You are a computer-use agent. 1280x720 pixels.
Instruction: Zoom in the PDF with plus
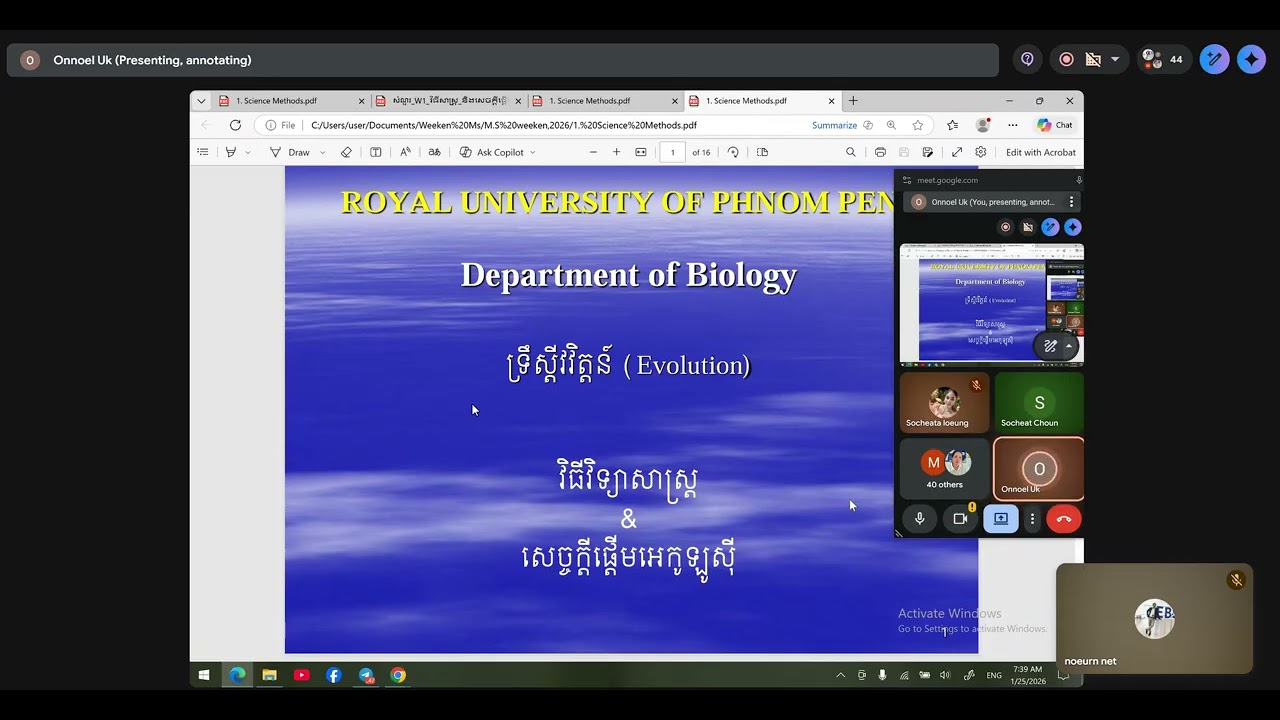tap(616, 152)
